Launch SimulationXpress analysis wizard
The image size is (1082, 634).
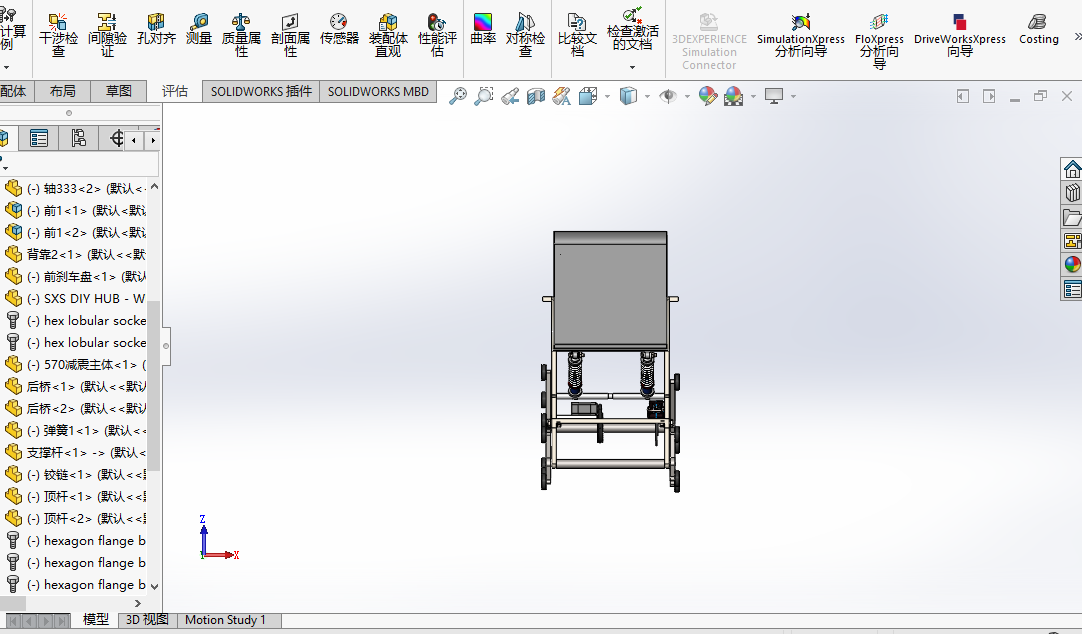click(x=800, y=34)
